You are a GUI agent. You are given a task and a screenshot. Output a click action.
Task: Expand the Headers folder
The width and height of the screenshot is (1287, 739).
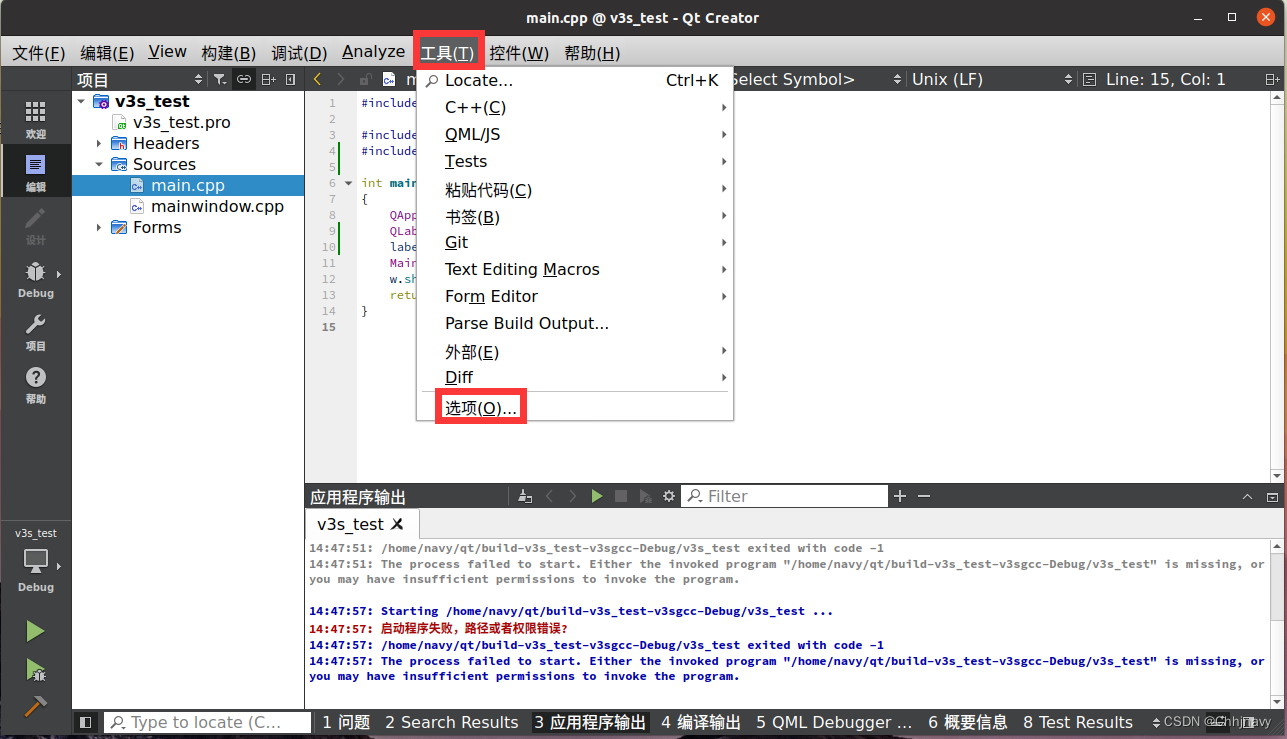(99, 143)
